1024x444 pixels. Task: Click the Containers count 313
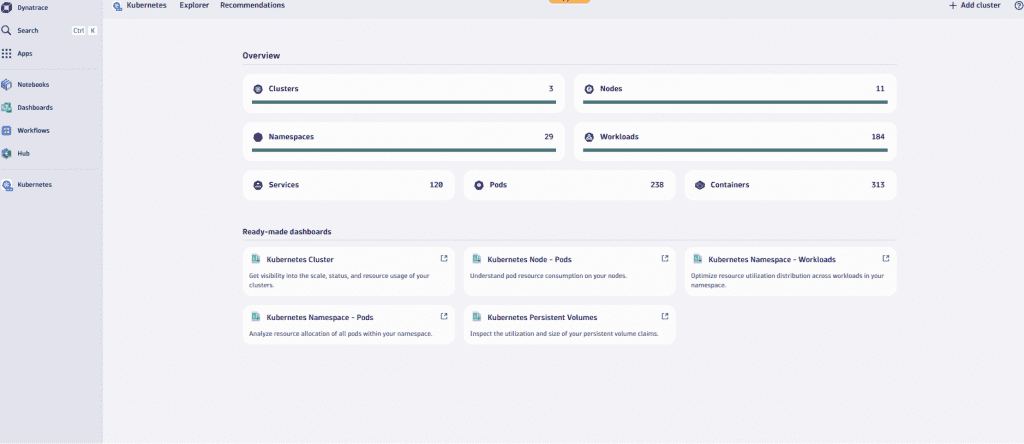tap(878, 185)
